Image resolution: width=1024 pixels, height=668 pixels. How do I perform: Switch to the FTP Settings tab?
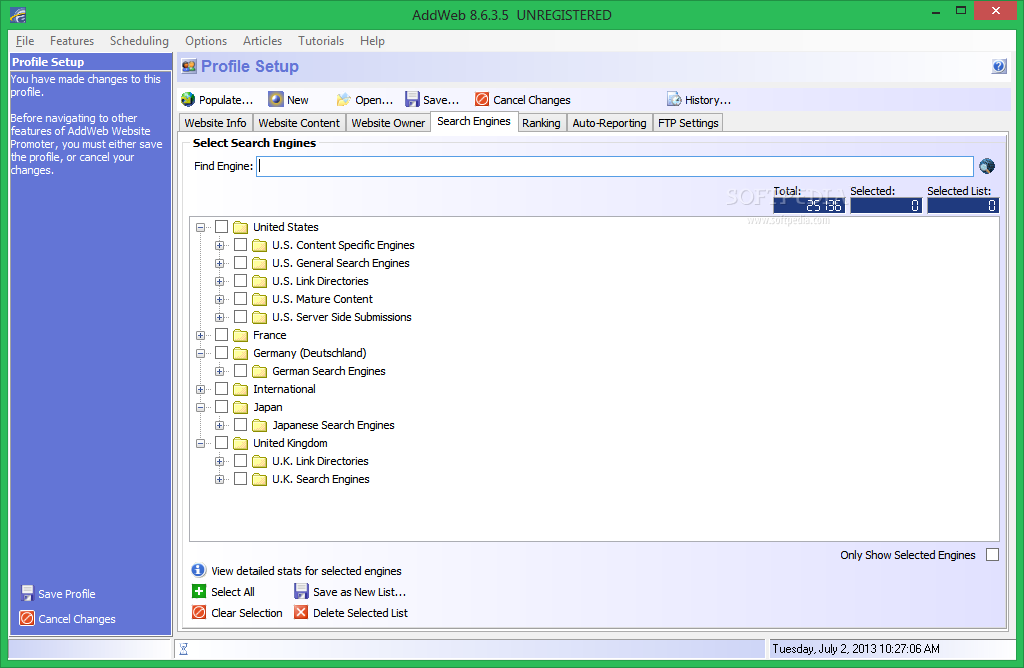coord(688,123)
